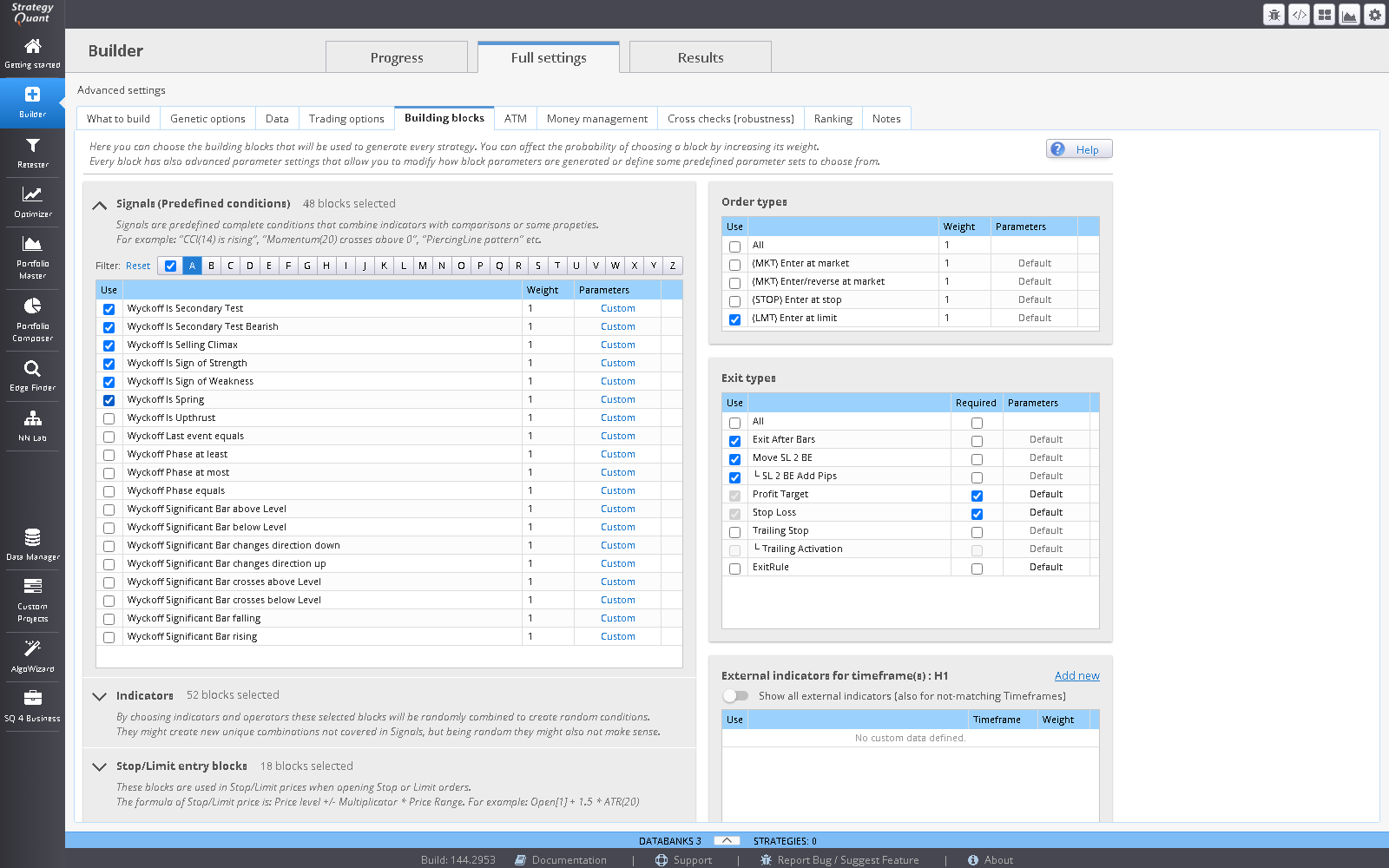The height and width of the screenshot is (868, 1389).
Task: Click Add new external indicator link
Action: [x=1076, y=675]
